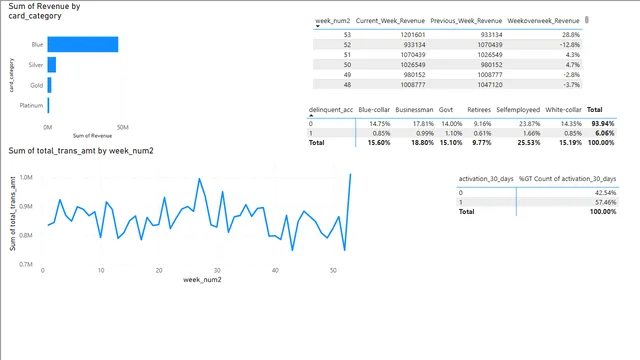This screenshot has height=360, width=640.
Task: Click the 0.7M y-axis label
Action: click(26, 264)
